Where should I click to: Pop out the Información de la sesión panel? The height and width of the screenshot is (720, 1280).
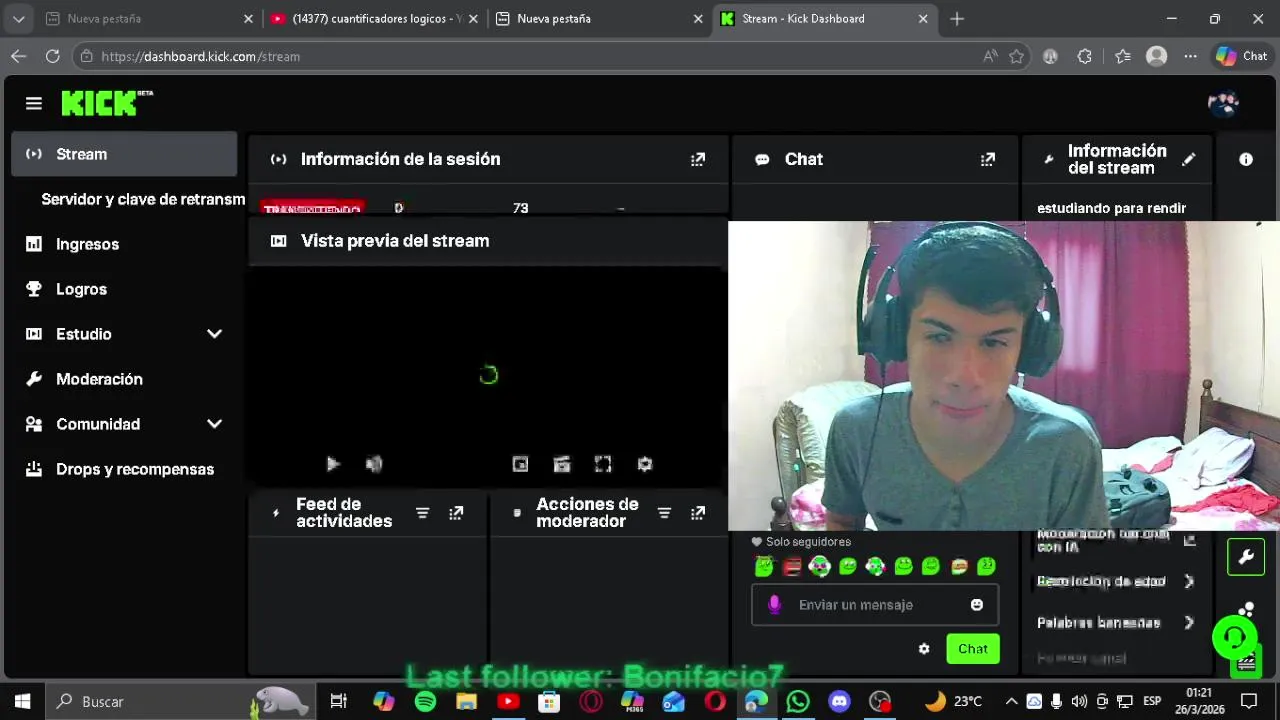click(x=698, y=159)
